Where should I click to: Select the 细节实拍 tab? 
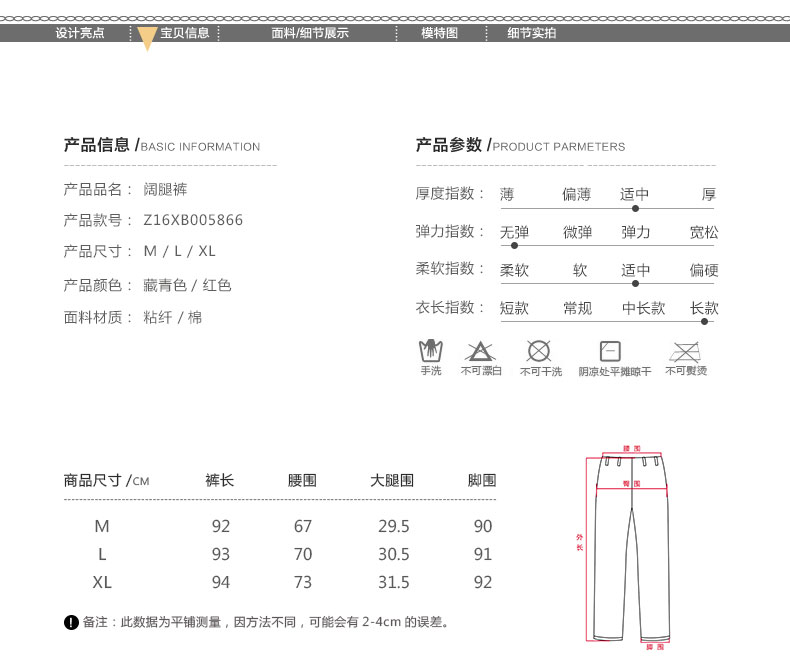pyautogui.click(x=531, y=33)
